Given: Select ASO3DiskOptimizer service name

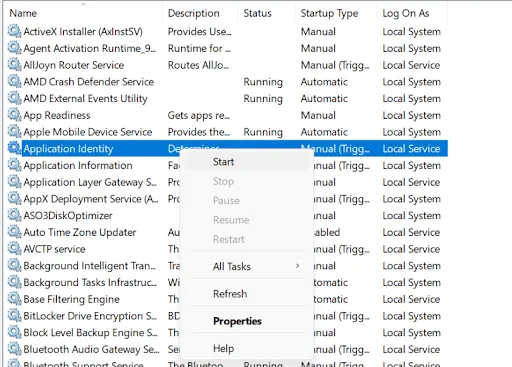Looking at the screenshot, I should (x=68, y=216).
